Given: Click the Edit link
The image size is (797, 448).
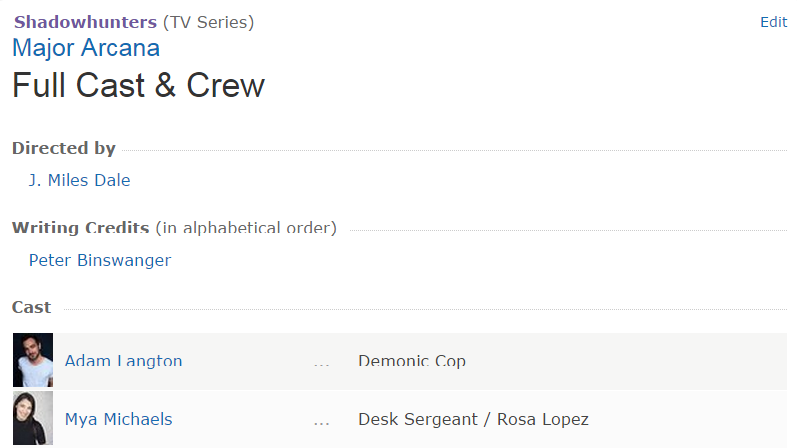Looking at the screenshot, I should tap(773, 22).
